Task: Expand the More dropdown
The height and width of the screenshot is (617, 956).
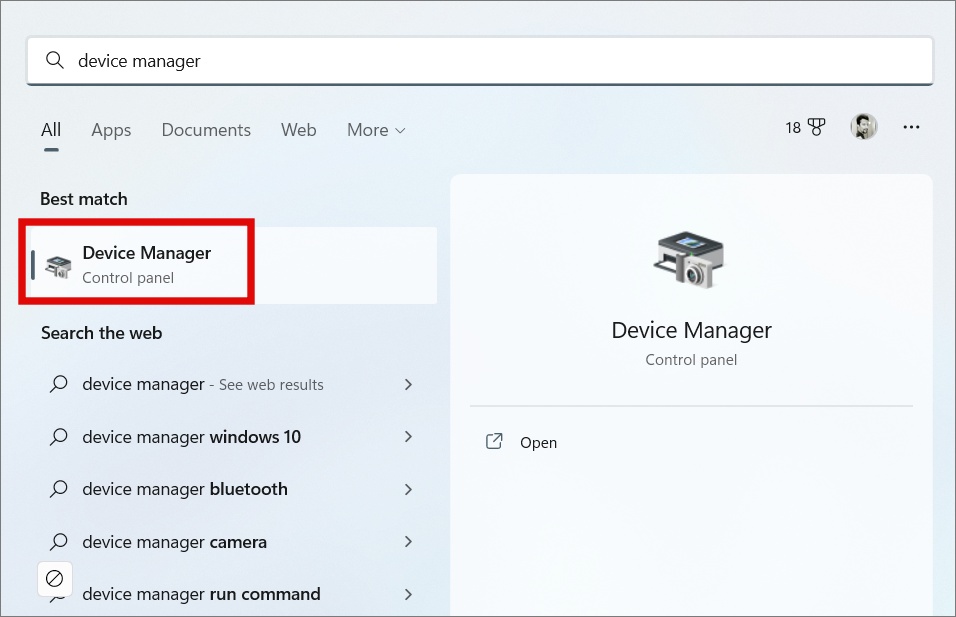Action: pyautogui.click(x=376, y=130)
